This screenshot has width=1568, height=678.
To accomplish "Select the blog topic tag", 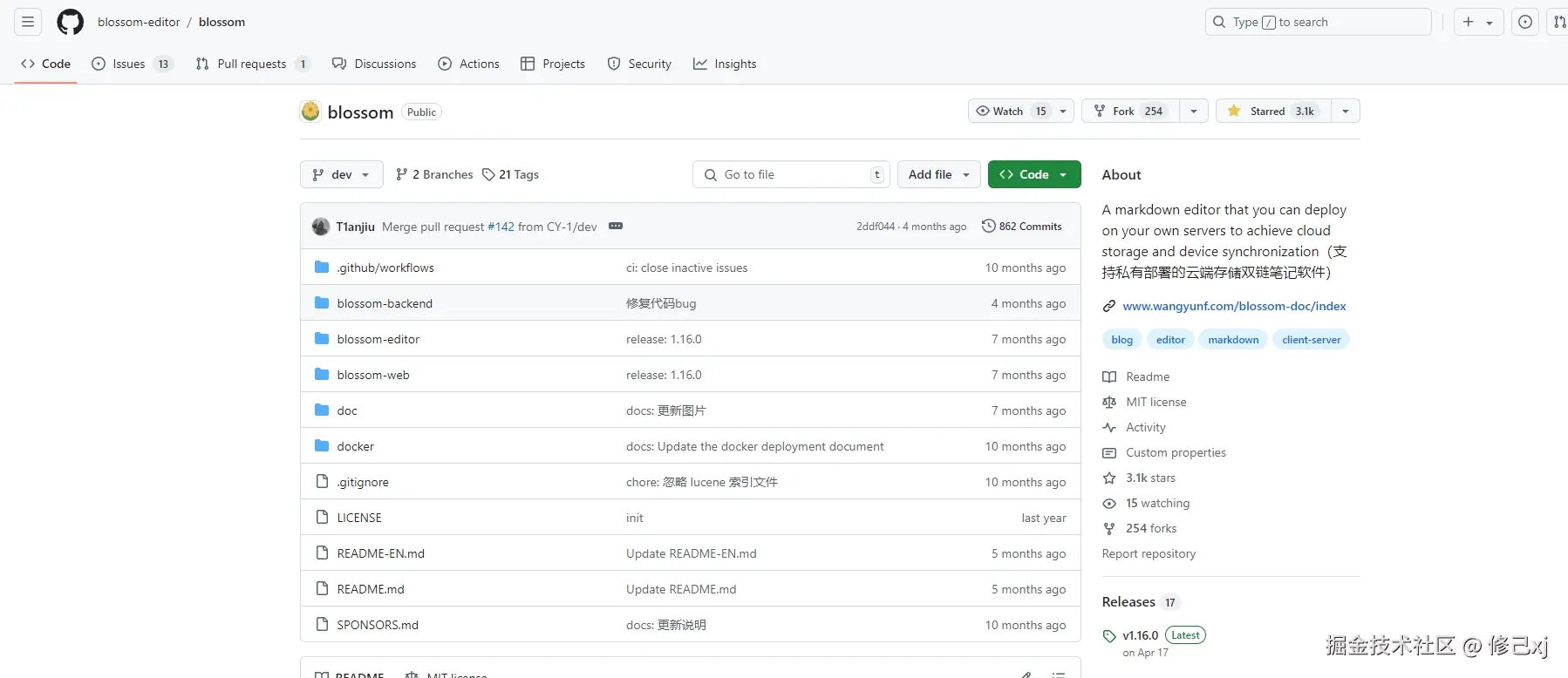I will point(1122,340).
